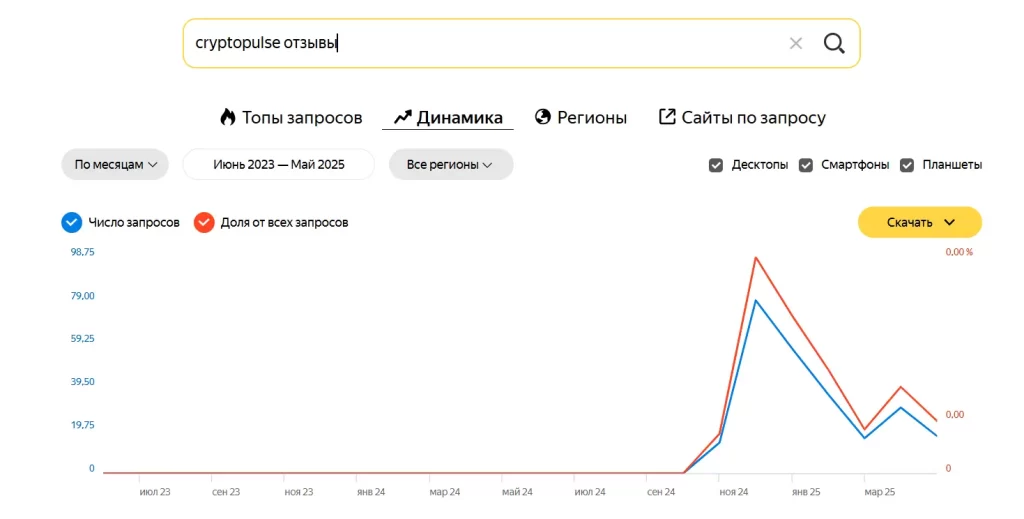Click the 19,75 left axis value
The height and width of the screenshot is (519, 1024).
[x=82, y=425]
